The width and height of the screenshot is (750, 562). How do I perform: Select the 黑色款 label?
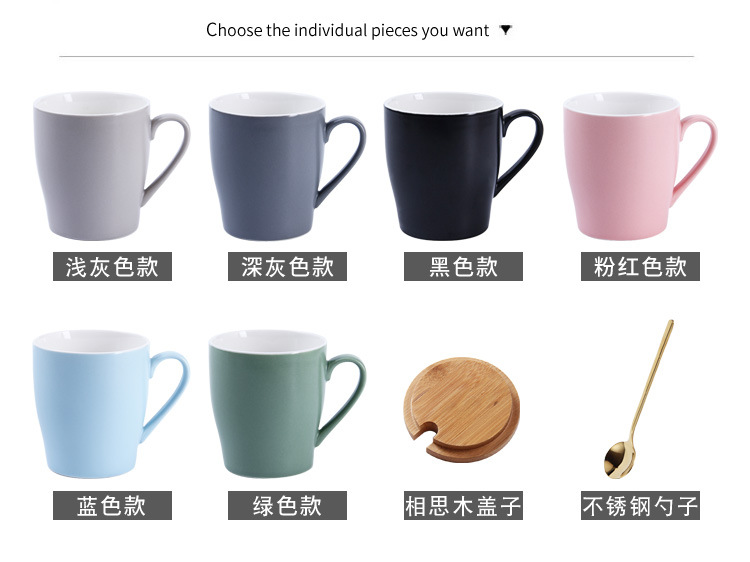tap(463, 266)
